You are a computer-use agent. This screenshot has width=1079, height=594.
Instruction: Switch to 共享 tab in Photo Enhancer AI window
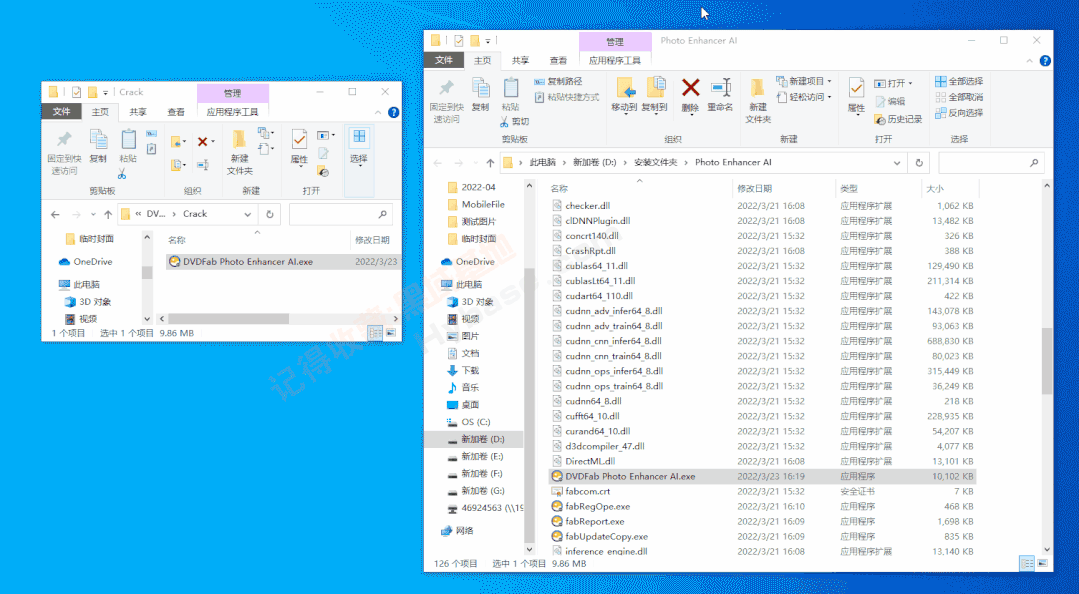520,61
